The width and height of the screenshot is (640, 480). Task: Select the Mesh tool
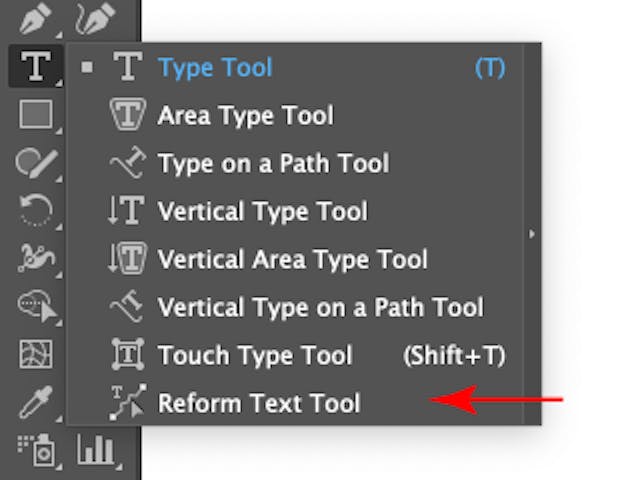coord(35,354)
